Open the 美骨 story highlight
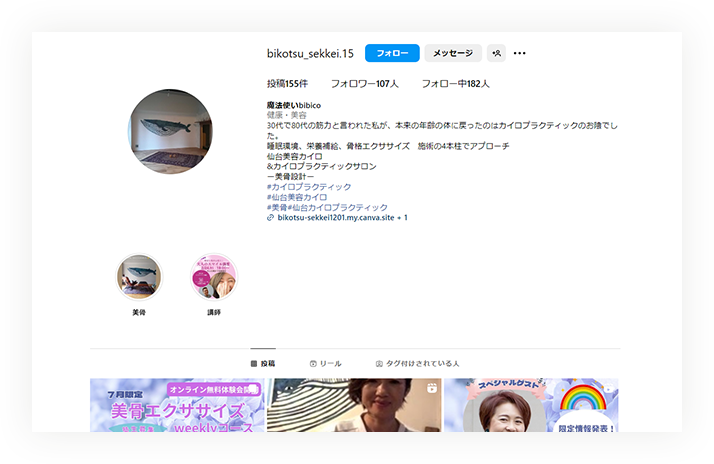The image size is (714, 464). click(x=139, y=277)
